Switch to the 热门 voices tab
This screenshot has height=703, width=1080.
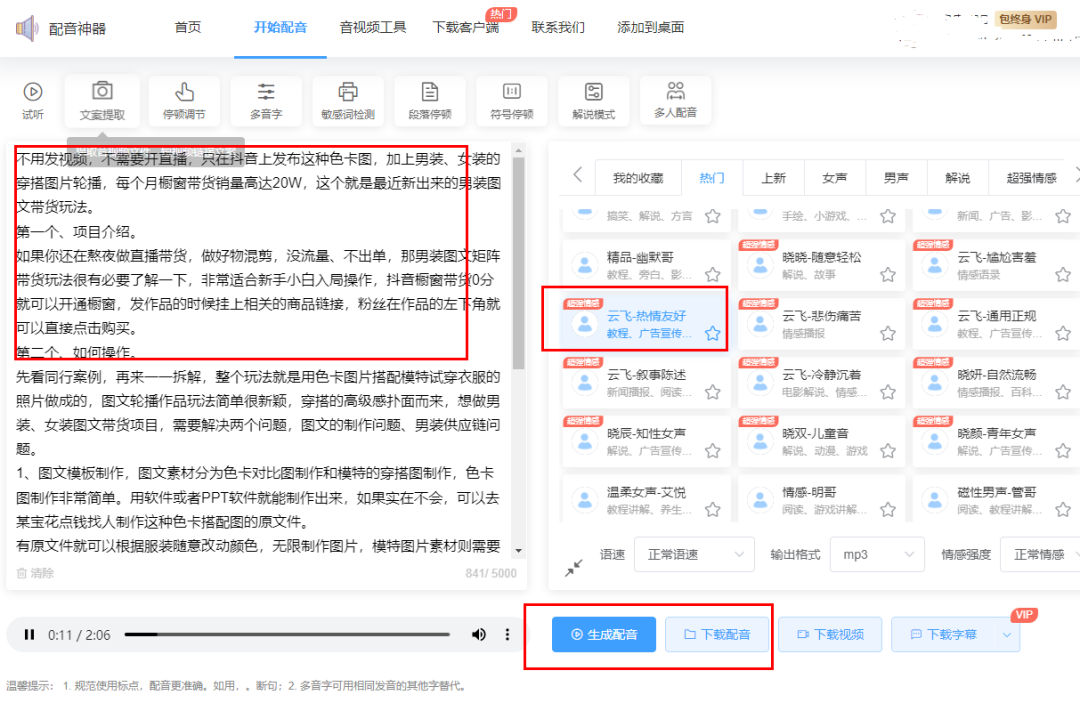tap(711, 177)
